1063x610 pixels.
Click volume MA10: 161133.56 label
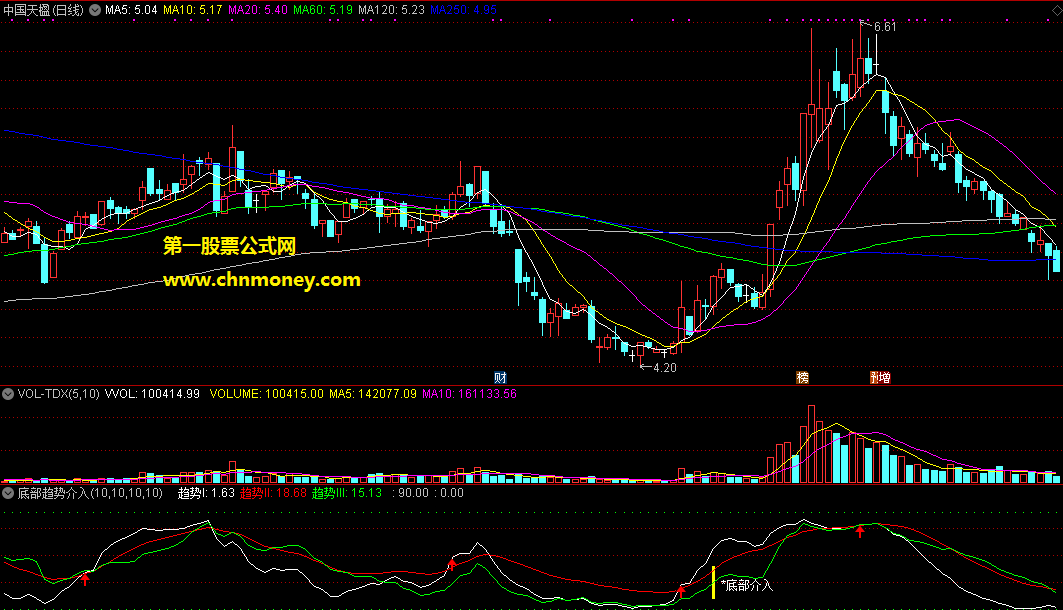(x=469, y=394)
